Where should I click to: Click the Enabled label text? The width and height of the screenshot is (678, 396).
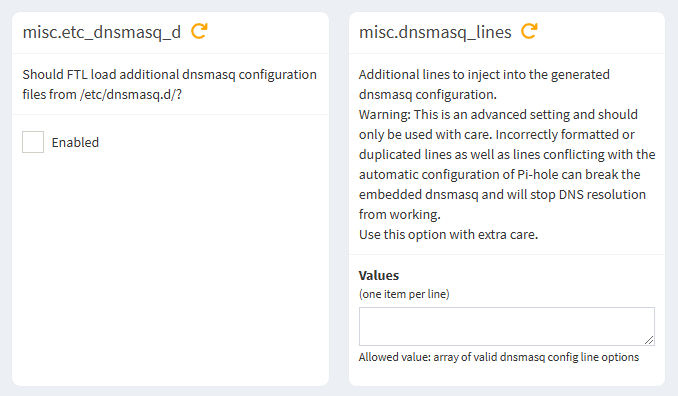[75, 142]
